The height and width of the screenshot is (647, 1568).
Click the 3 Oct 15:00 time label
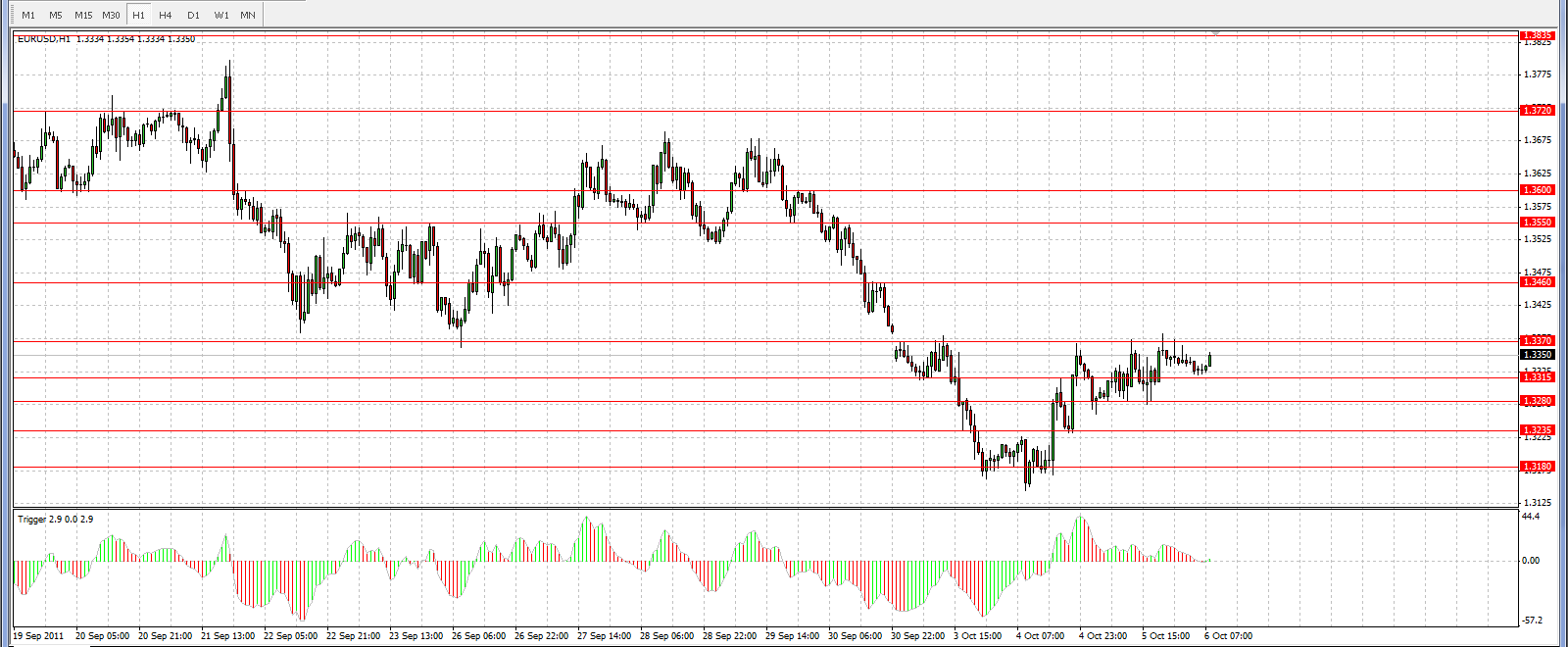coord(978,636)
